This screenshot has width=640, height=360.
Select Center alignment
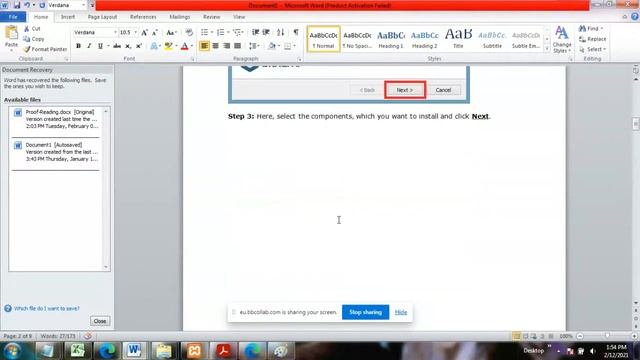216,46
